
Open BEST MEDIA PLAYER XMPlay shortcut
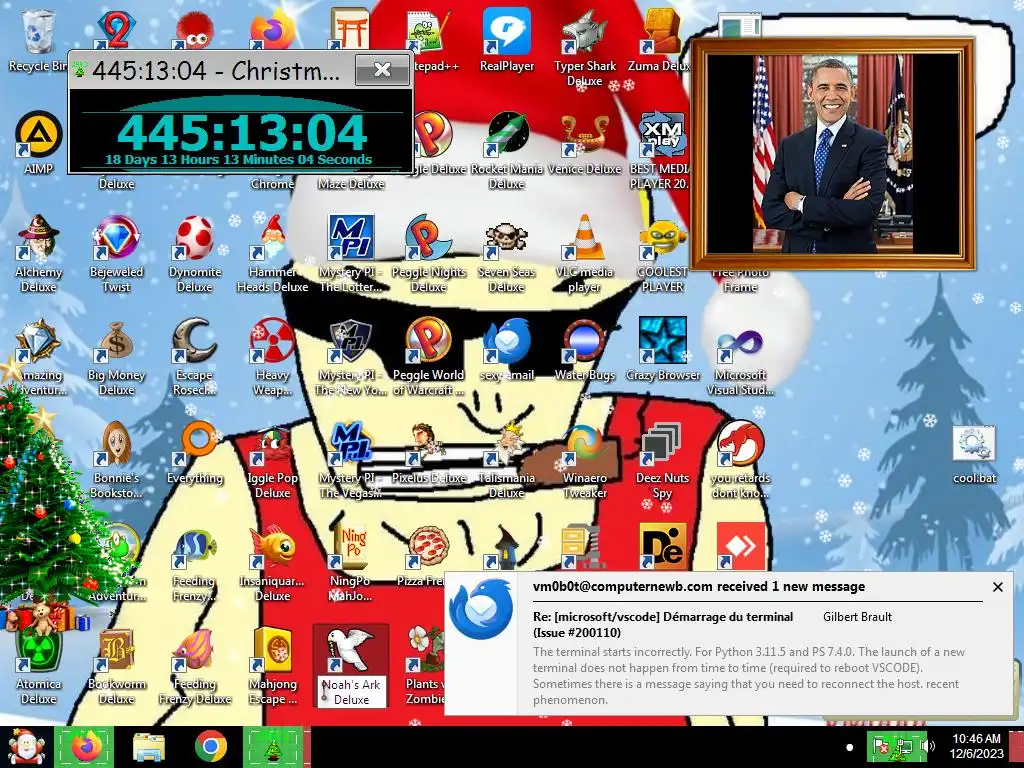pyautogui.click(x=661, y=150)
